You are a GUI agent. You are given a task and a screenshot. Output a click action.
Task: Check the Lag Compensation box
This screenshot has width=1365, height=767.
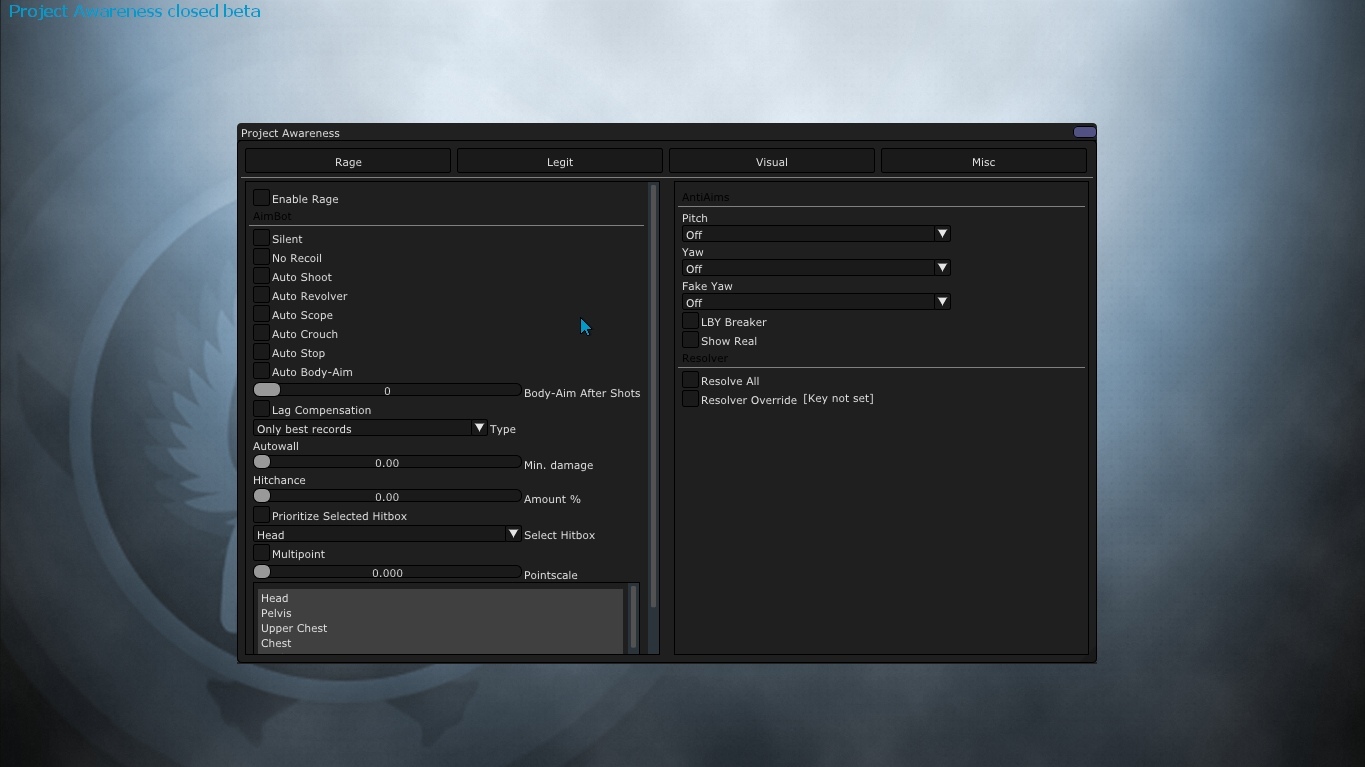(262, 409)
